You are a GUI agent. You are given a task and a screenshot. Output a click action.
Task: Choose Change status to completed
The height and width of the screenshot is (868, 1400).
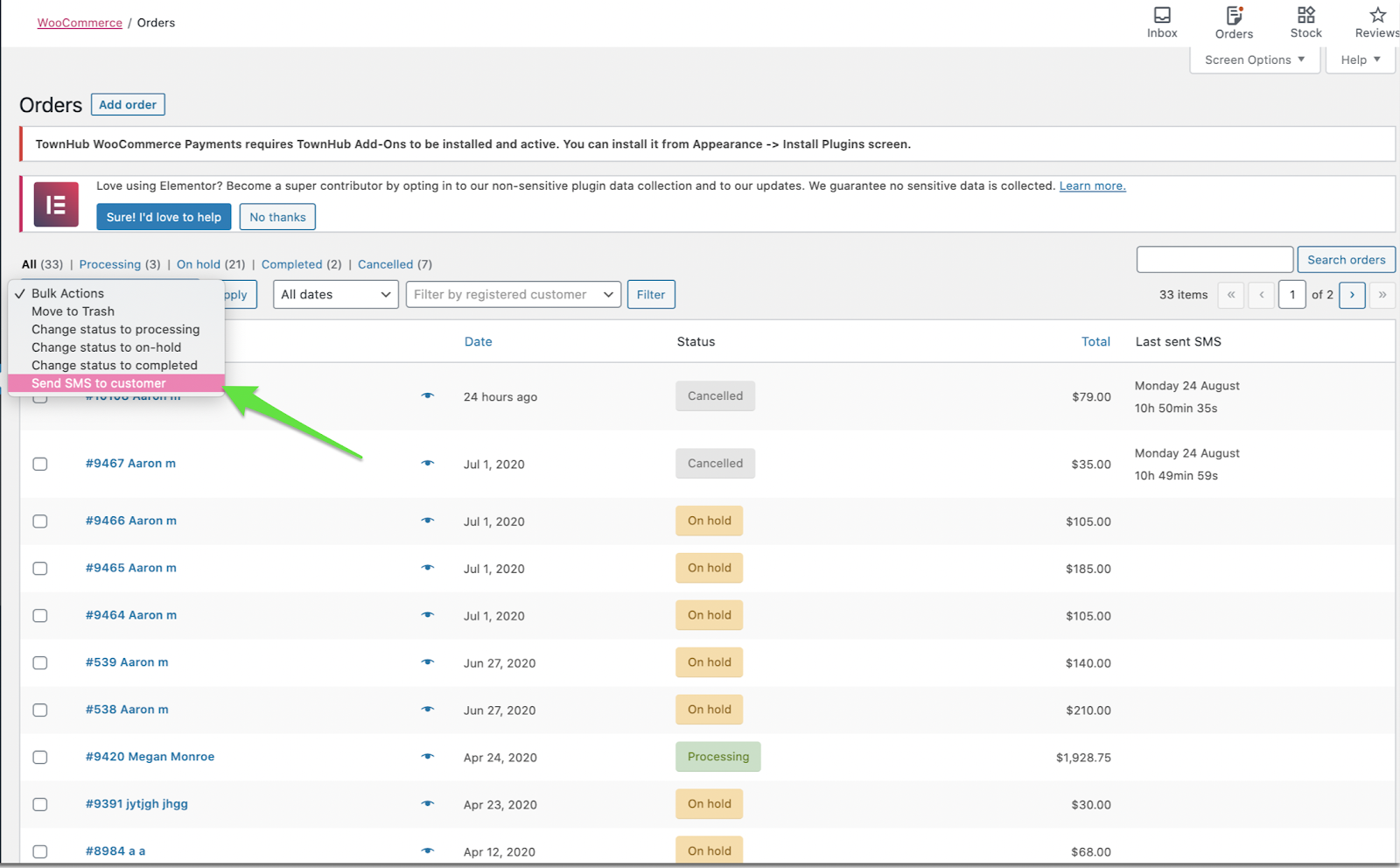tap(116, 366)
